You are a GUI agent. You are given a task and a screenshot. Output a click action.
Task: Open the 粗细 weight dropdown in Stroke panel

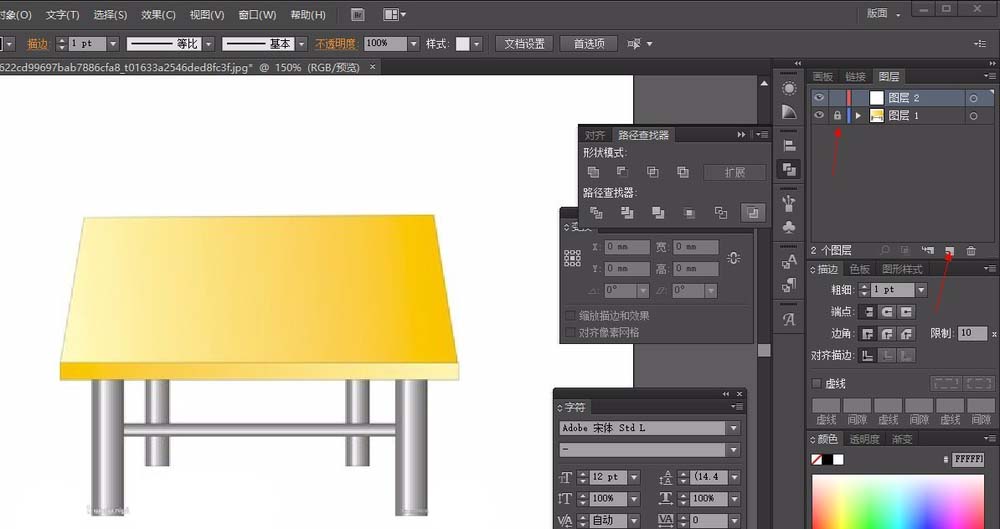[921, 290]
